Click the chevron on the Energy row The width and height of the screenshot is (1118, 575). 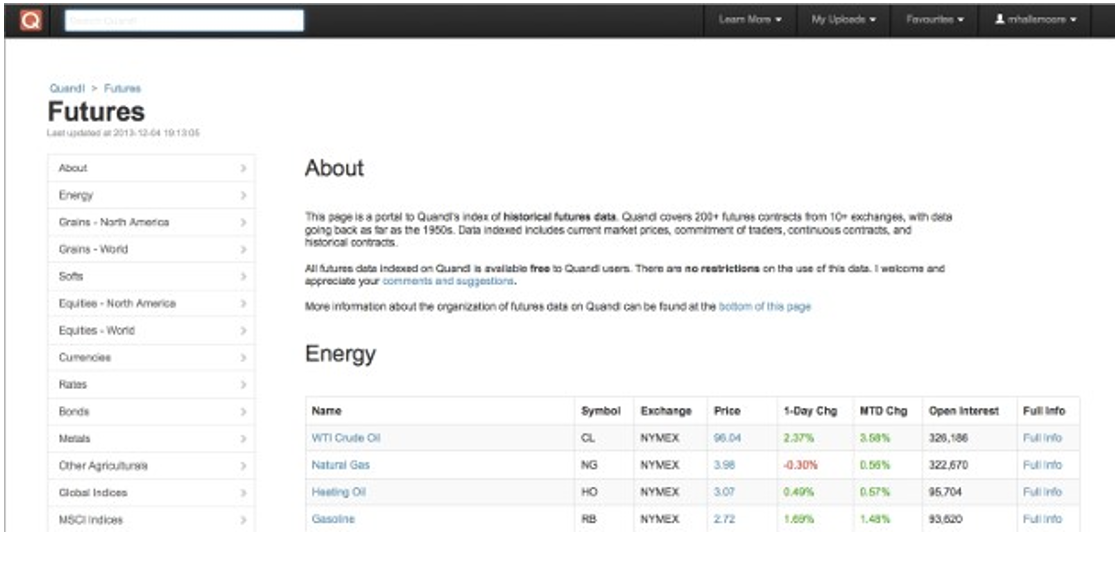coord(243,195)
